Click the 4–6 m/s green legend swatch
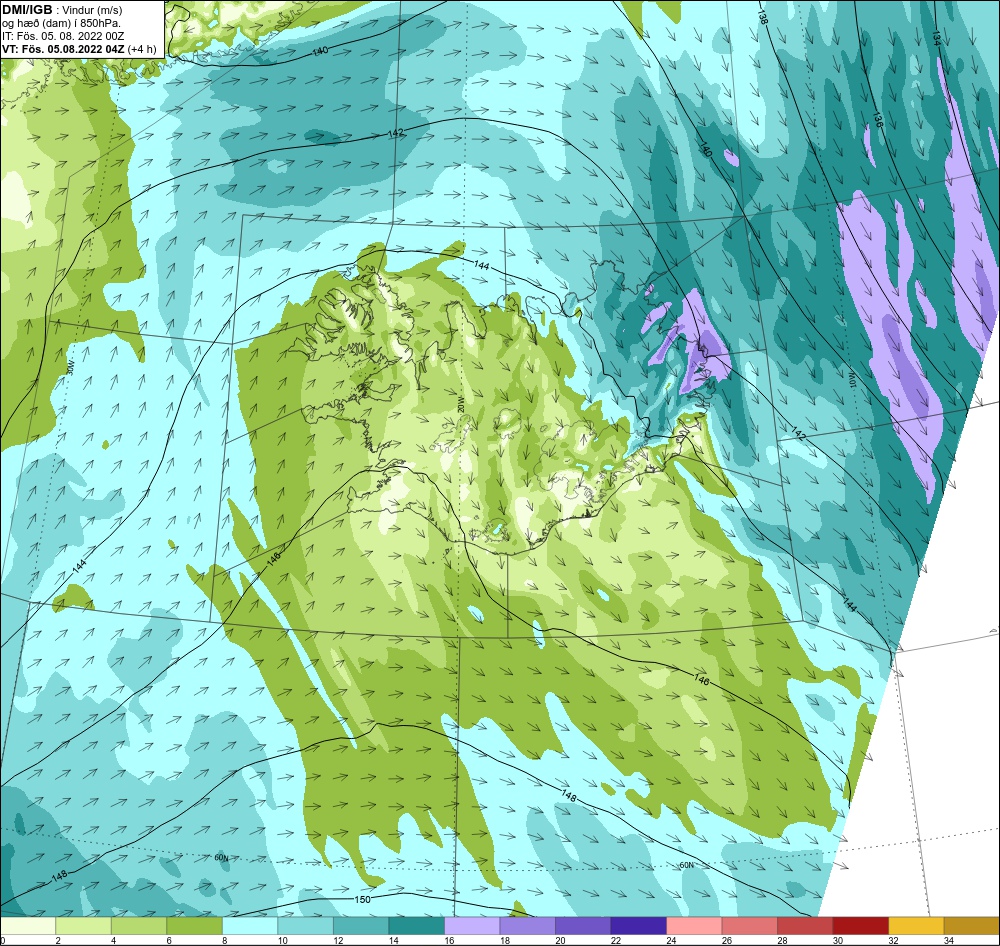The image size is (1000, 946). click(x=139, y=926)
